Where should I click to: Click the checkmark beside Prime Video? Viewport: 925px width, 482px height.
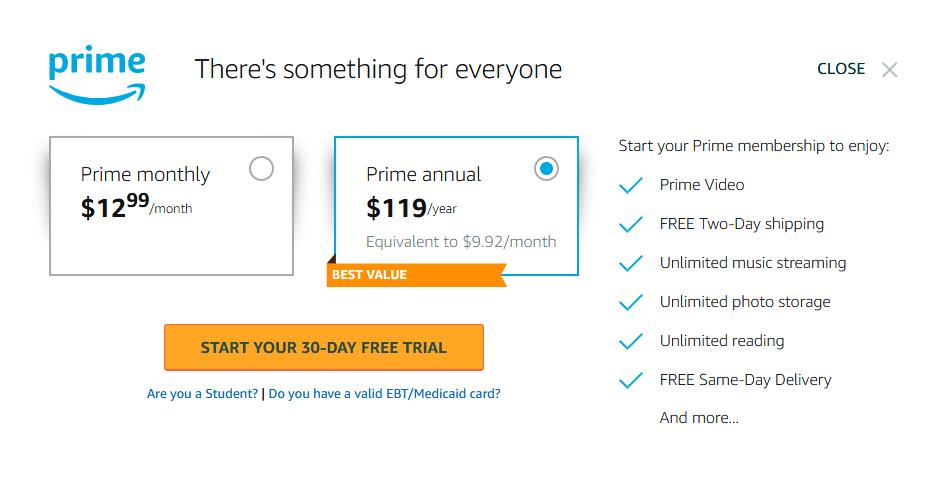[x=630, y=186]
